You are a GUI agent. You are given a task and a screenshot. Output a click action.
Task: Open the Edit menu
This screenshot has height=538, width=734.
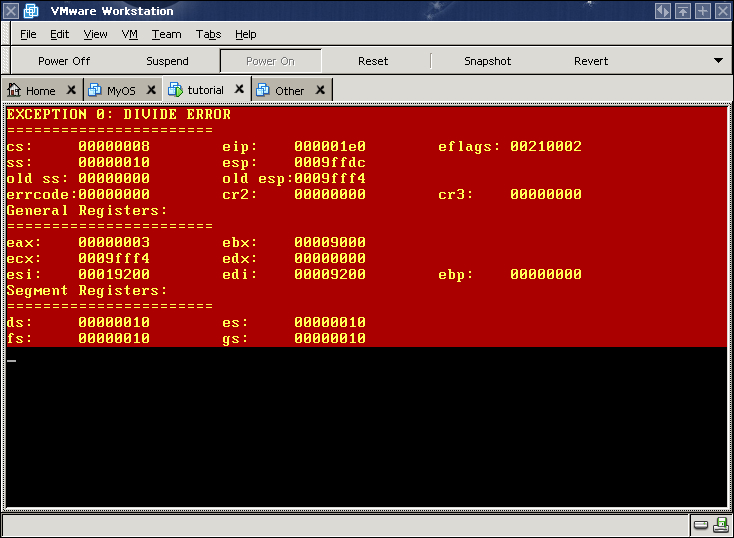pos(59,34)
